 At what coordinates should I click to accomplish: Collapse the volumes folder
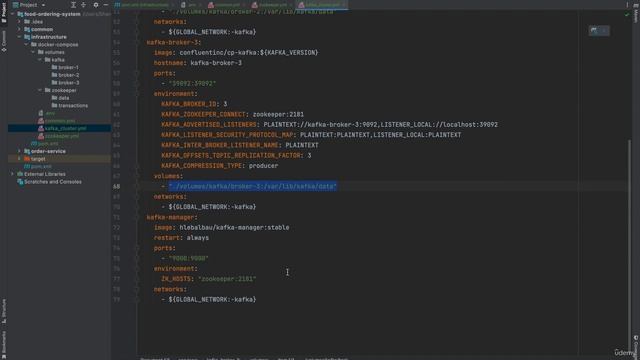tap(33, 52)
